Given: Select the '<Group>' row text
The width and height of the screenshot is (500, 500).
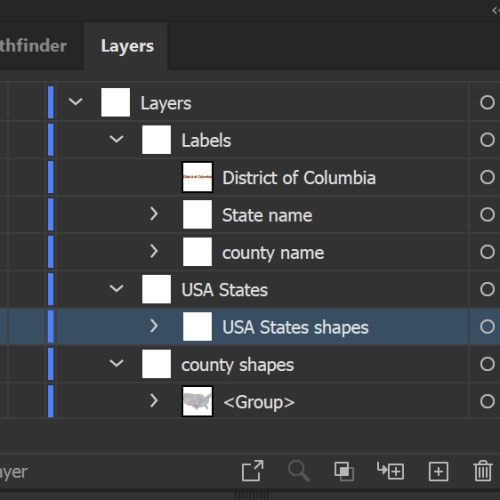Looking at the screenshot, I should 259,402.
